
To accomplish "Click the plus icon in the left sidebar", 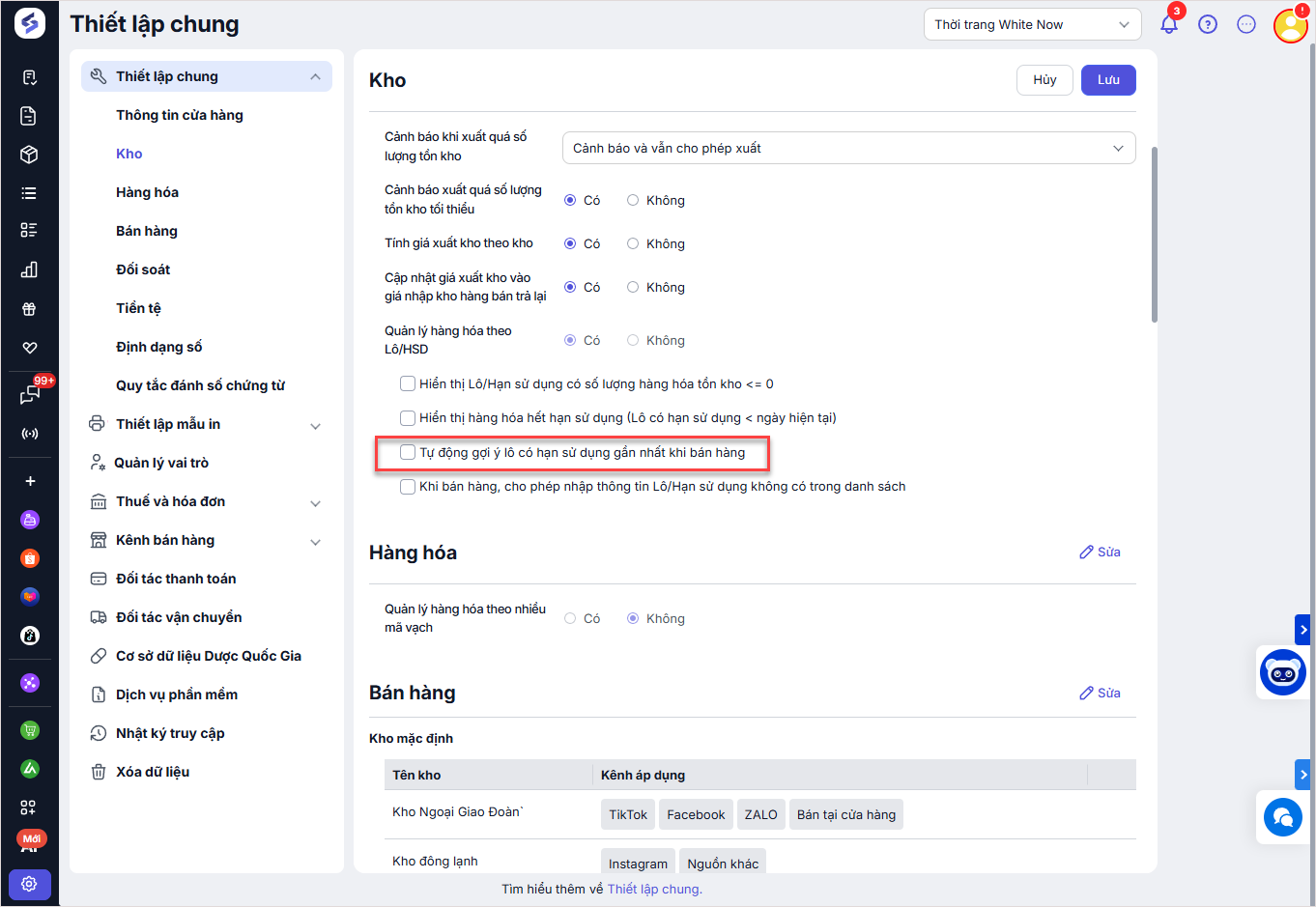I will 30,481.
